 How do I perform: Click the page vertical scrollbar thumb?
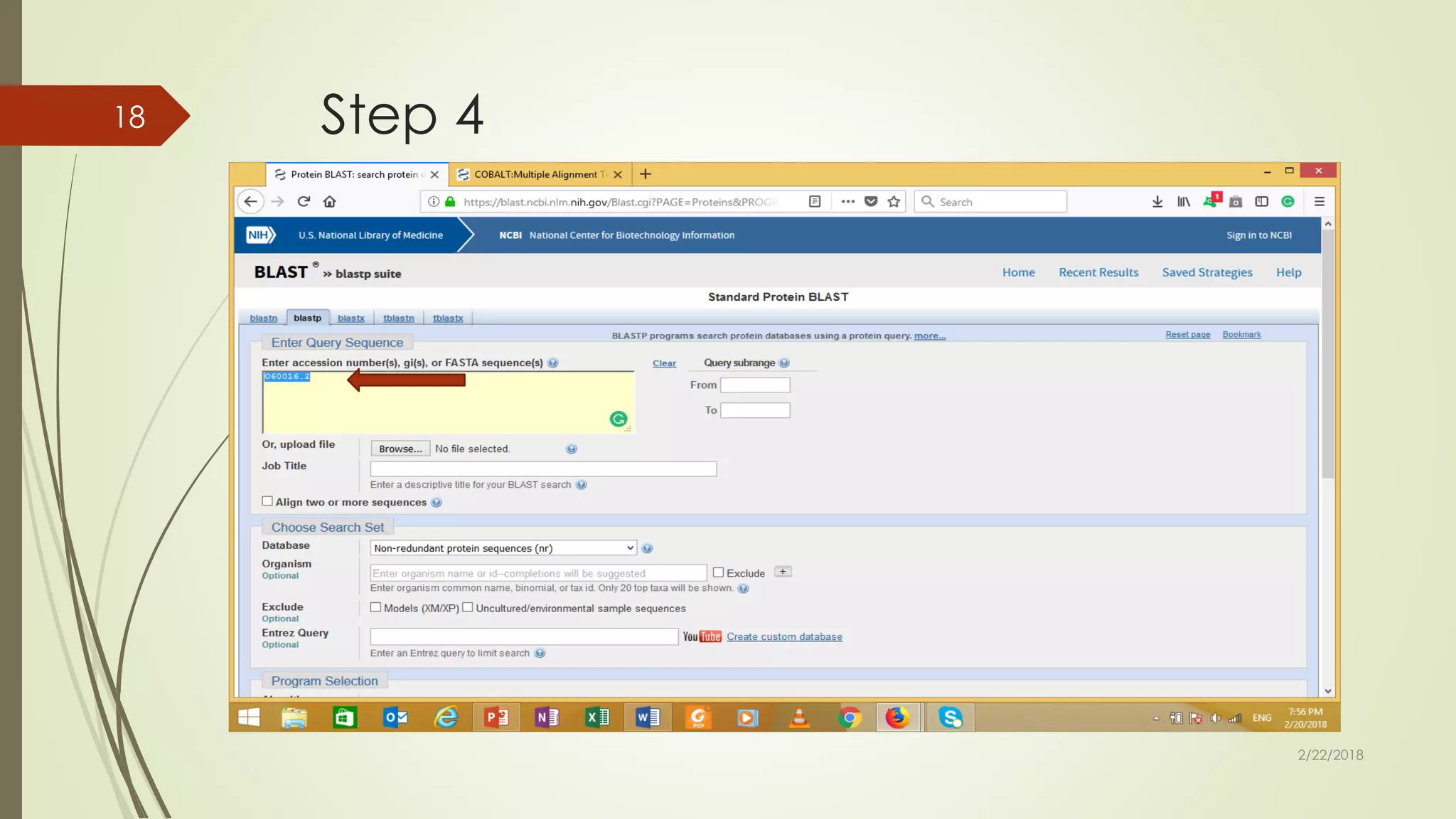(1327, 354)
